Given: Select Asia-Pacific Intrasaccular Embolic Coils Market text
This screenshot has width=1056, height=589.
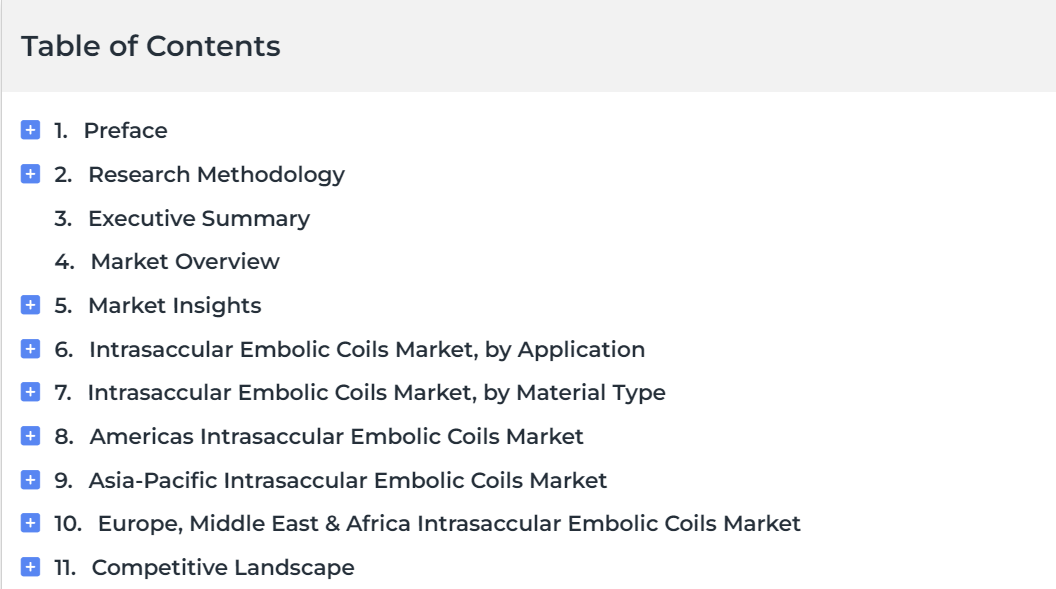Looking at the screenshot, I should pyautogui.click(x=348, y=481).
